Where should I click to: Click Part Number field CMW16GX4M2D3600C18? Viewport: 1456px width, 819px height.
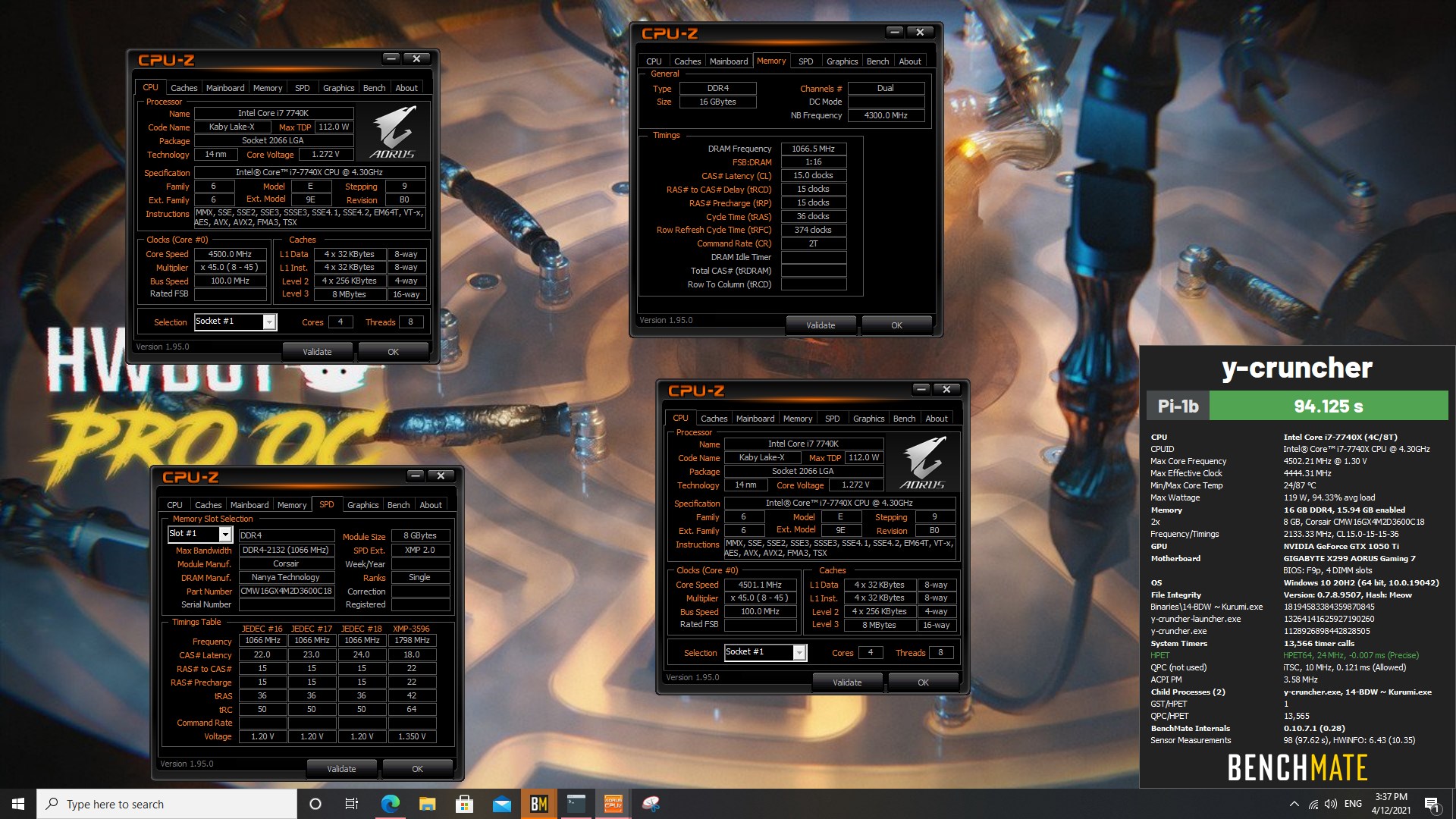click(x=286, y=591)
